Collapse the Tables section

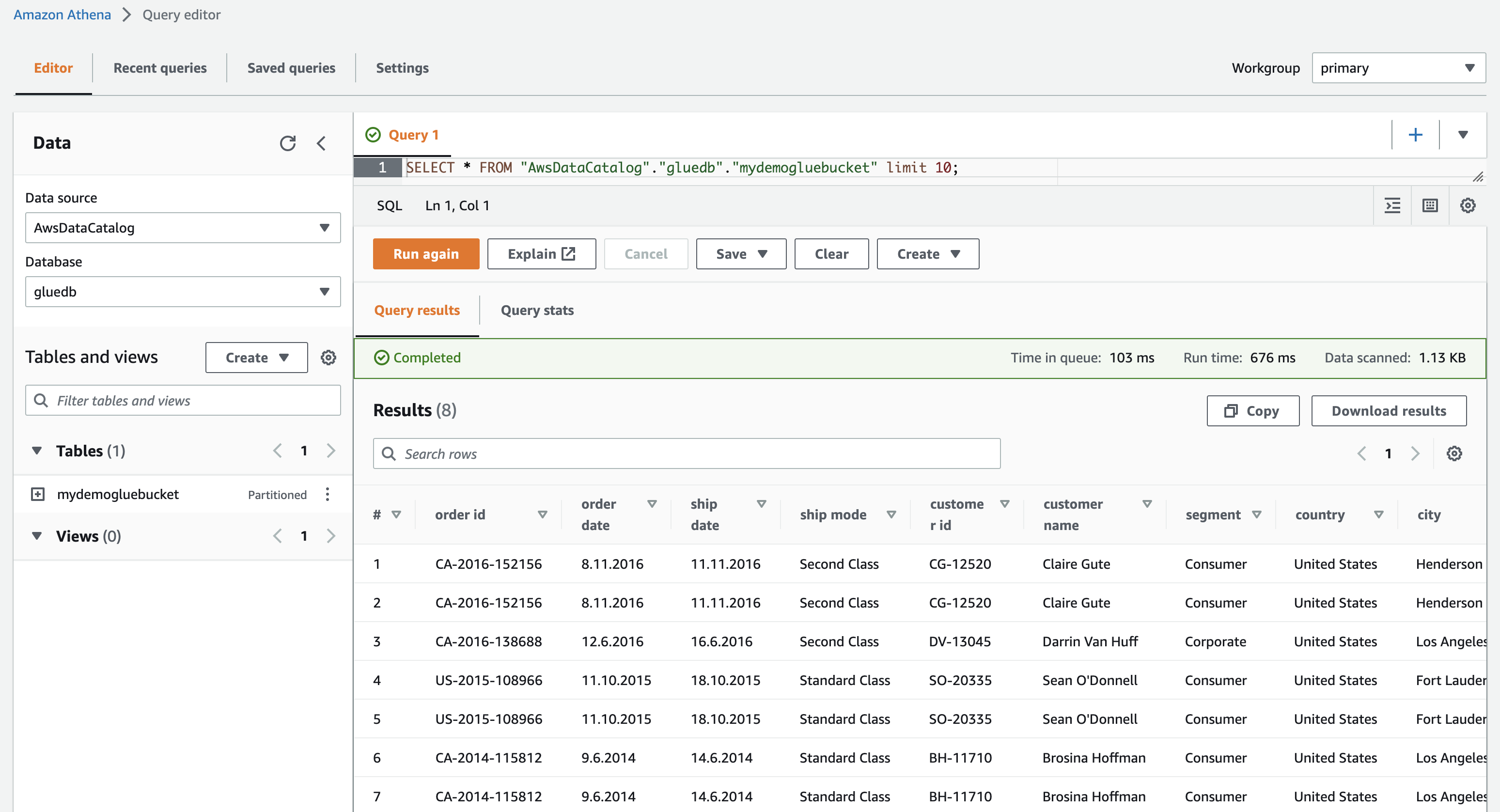tap(37, 451)
